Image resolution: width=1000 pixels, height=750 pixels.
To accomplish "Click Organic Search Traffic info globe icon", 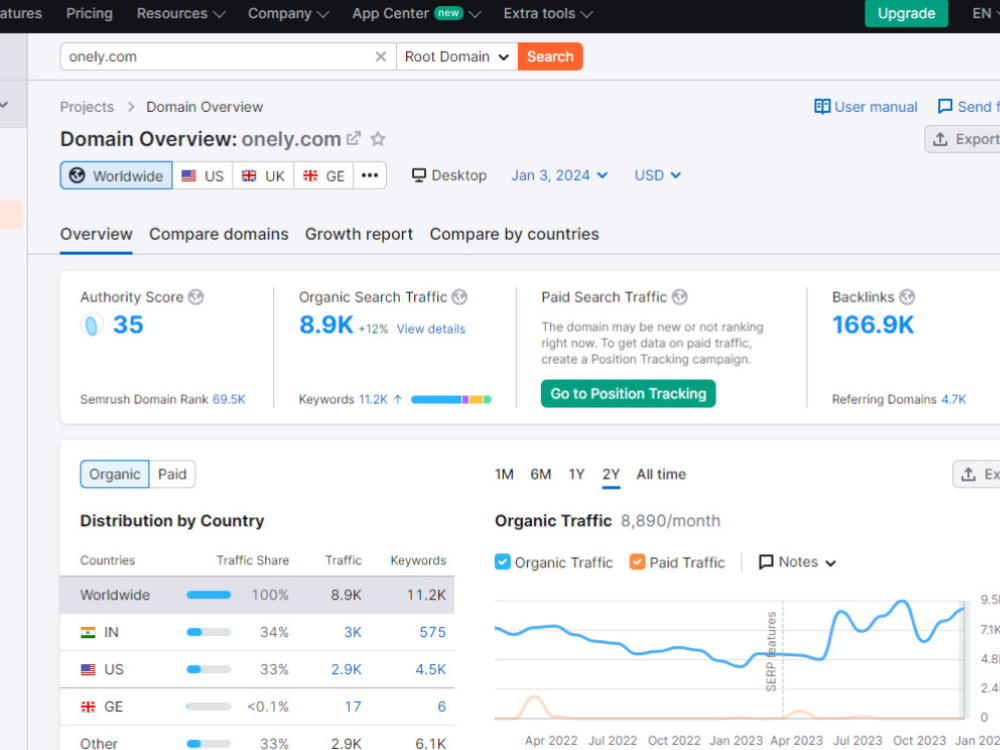I will (459, 297).
